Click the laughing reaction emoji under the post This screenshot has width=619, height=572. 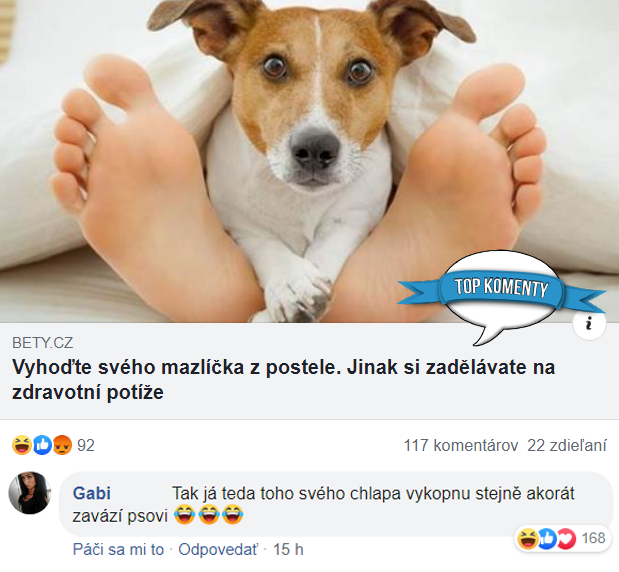(22, 445)
